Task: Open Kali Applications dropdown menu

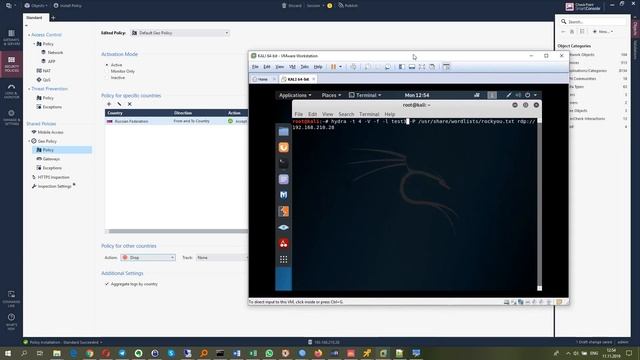Action: 295,95
